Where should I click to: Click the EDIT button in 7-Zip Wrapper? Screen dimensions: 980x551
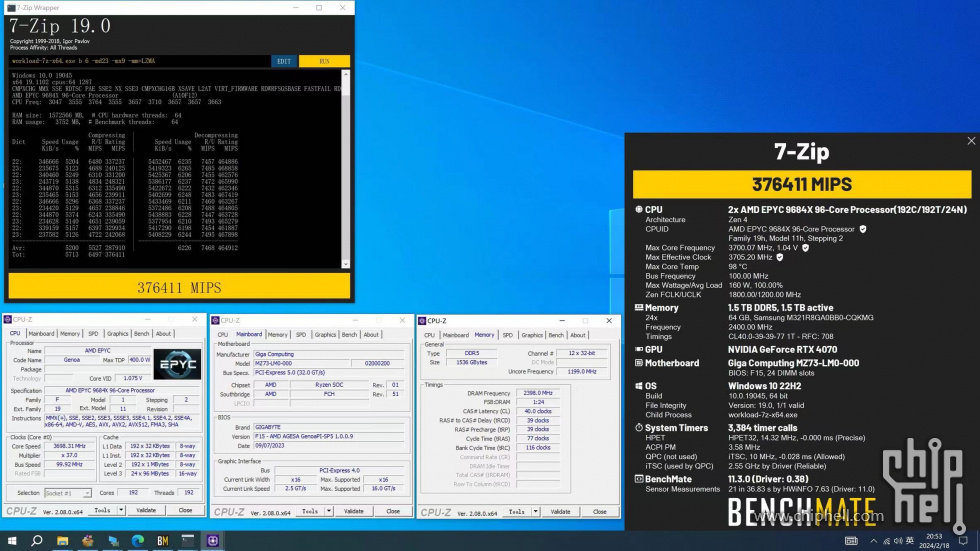tap(284, 61)
